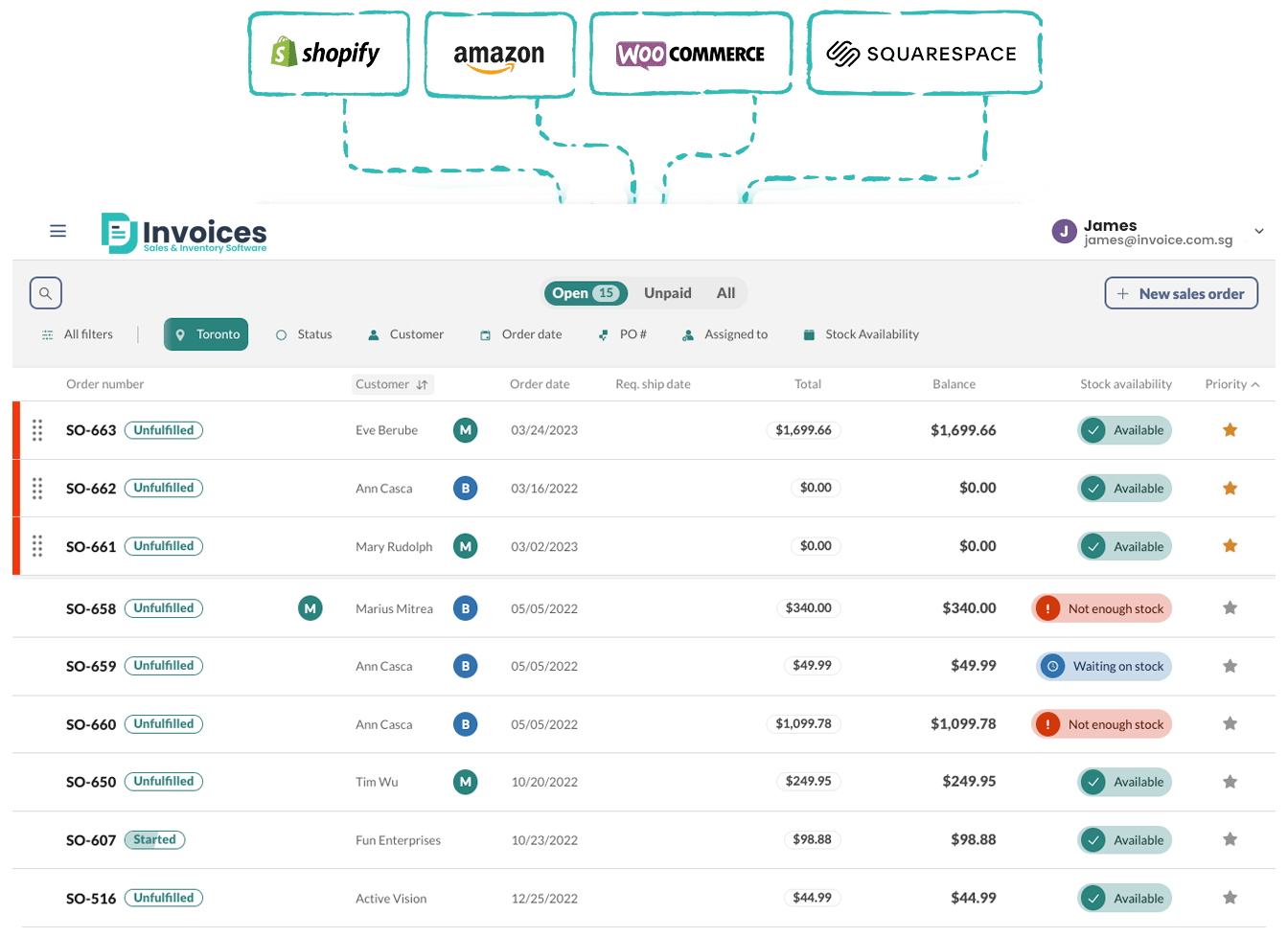
Task: Switch to the All tab
Action: click(725, 293)
